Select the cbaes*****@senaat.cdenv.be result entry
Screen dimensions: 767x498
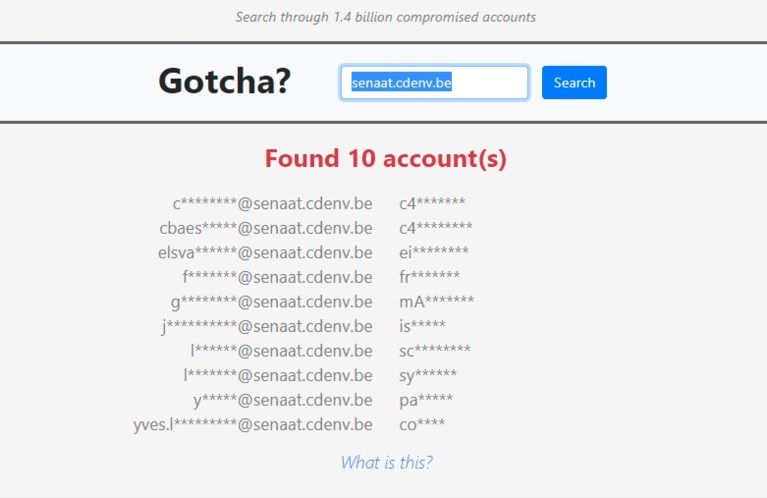click(x=266, y=228)
